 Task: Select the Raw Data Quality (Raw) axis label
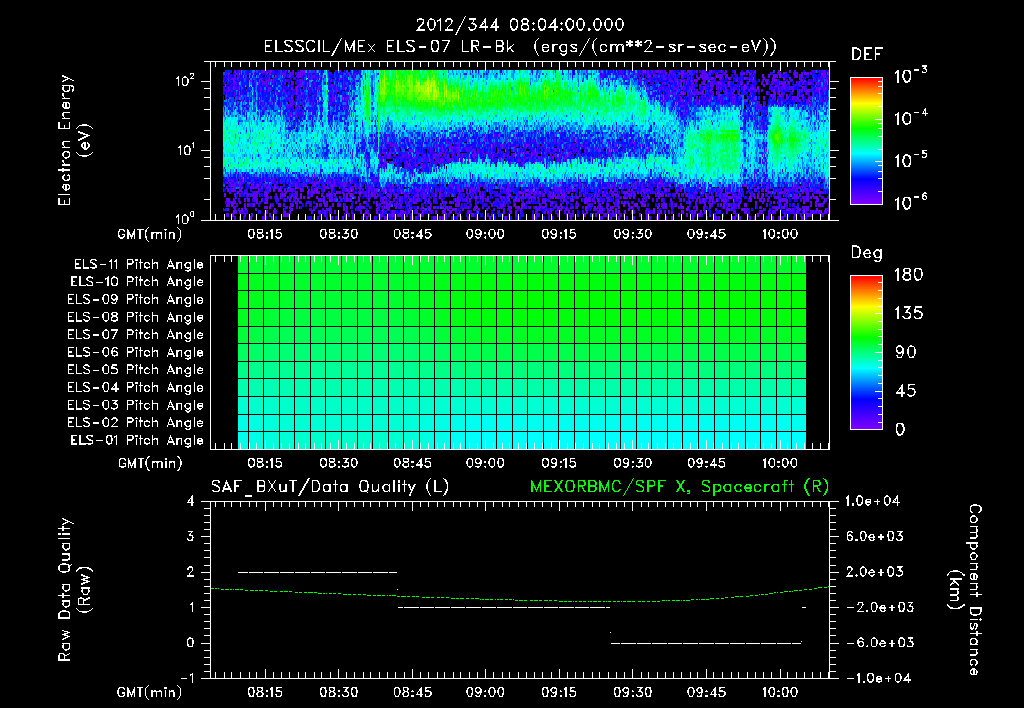[74, 590]
